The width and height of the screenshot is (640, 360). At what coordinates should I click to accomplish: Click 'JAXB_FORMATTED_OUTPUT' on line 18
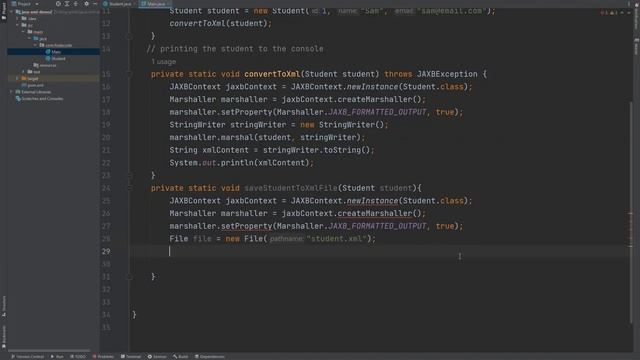[377, 112]
